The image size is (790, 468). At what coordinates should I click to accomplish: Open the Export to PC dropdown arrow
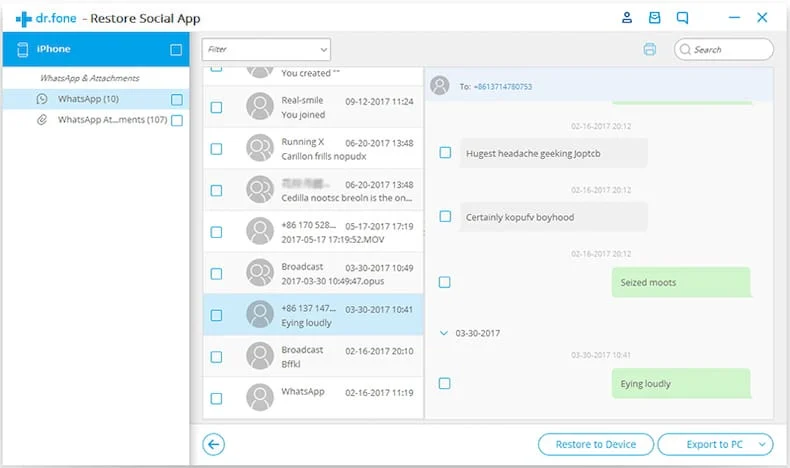pos(762,444)
